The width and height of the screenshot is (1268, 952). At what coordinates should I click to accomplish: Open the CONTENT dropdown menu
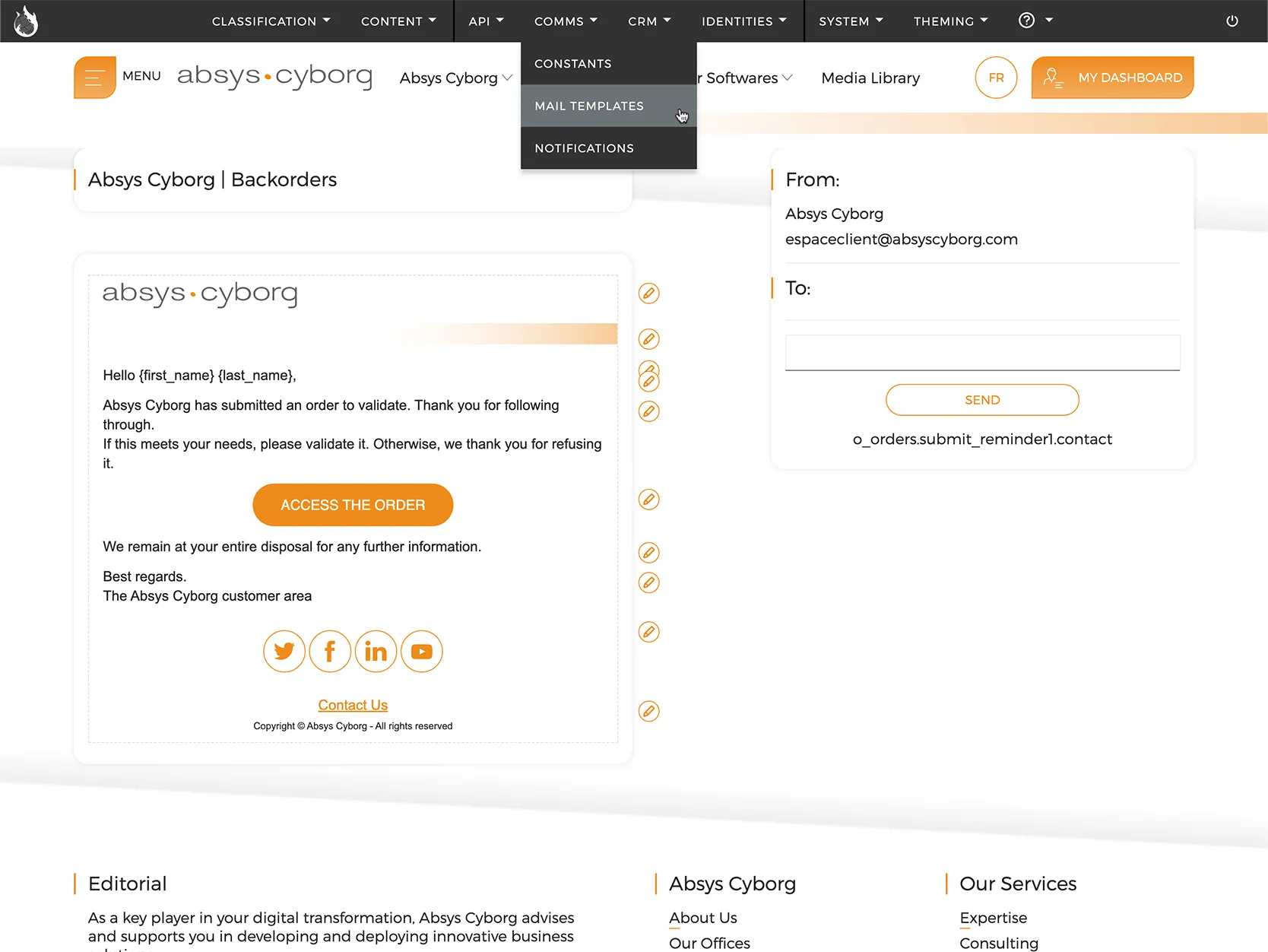[x=398, y=21]
